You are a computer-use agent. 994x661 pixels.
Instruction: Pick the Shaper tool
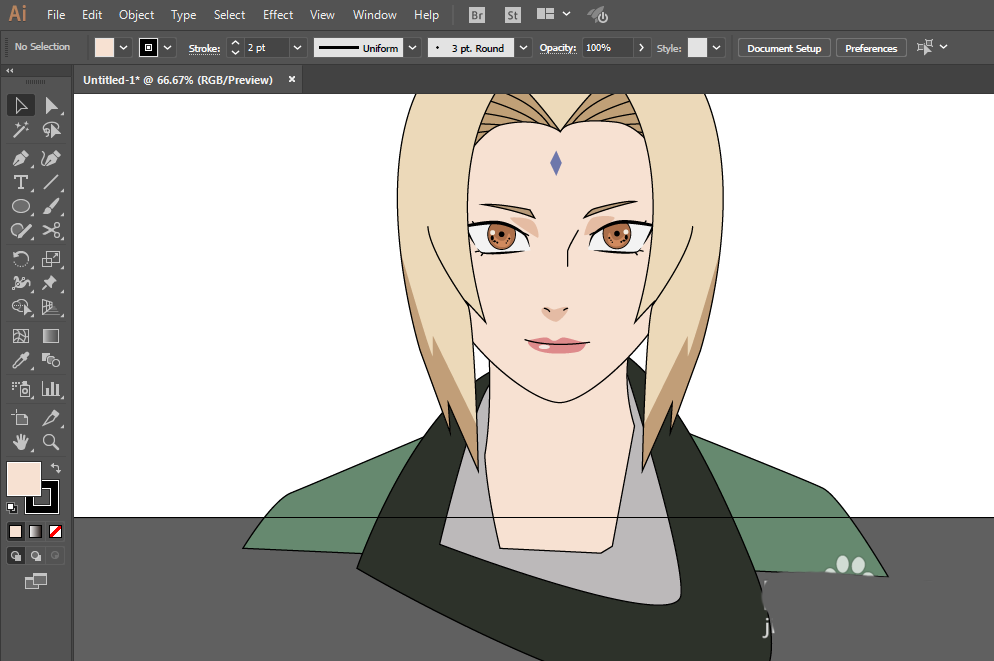point(20,231)
